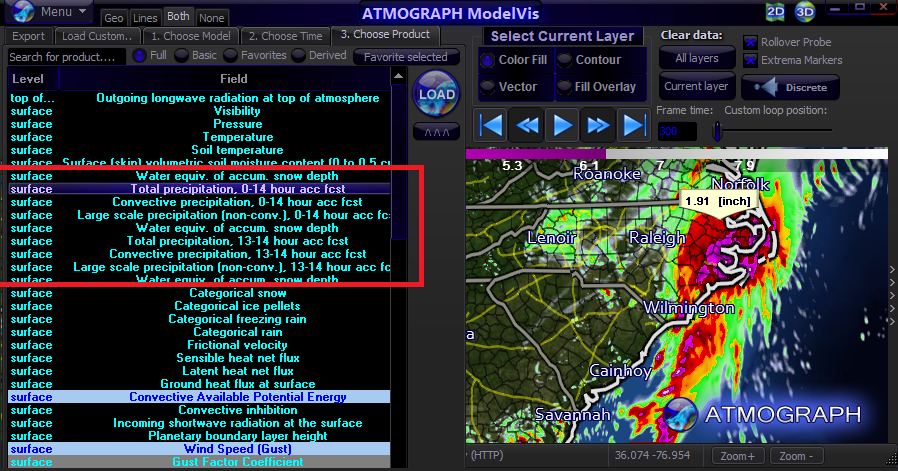Select Convective precipitation, 0-14 hour acc fcst
The height and width of the screenshot is (471, 898).
[199, 202]
